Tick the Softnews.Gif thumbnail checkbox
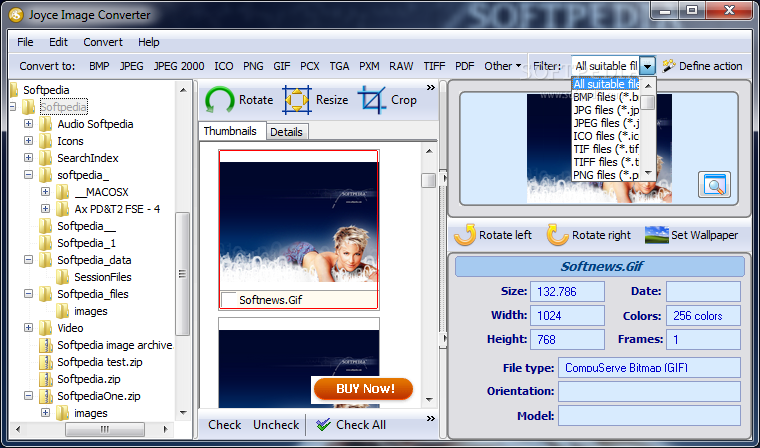The height and width of the screenshot is (448, 760). (228, 299)
